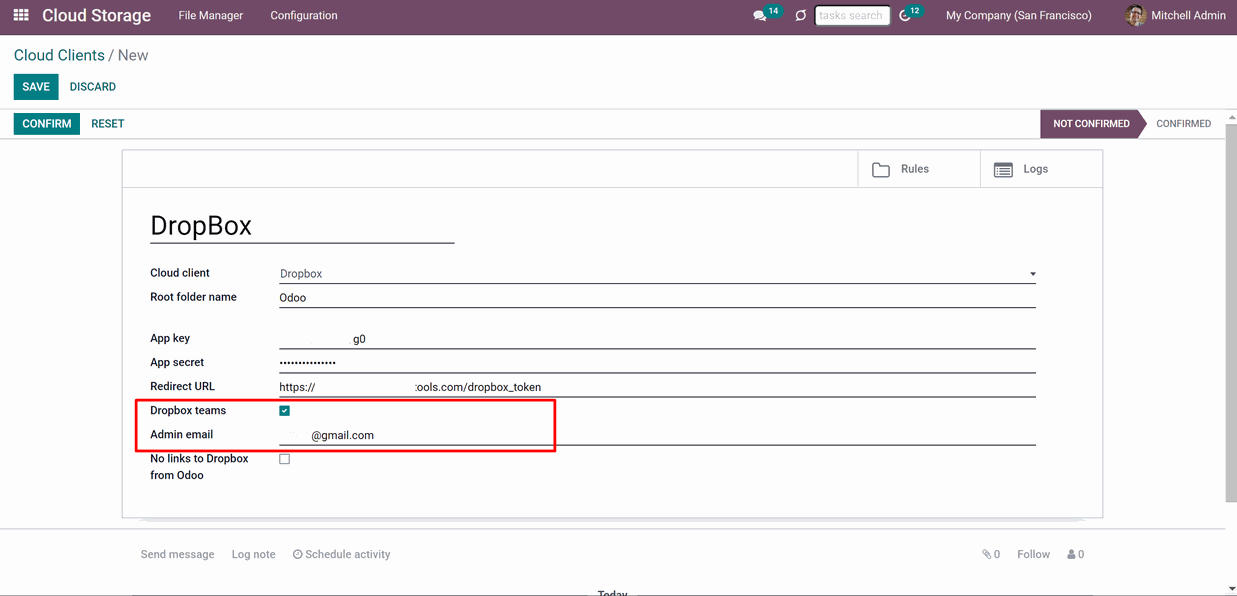Click the Rules folder icon
The image size is (1237, 596).
click(881, 170)
